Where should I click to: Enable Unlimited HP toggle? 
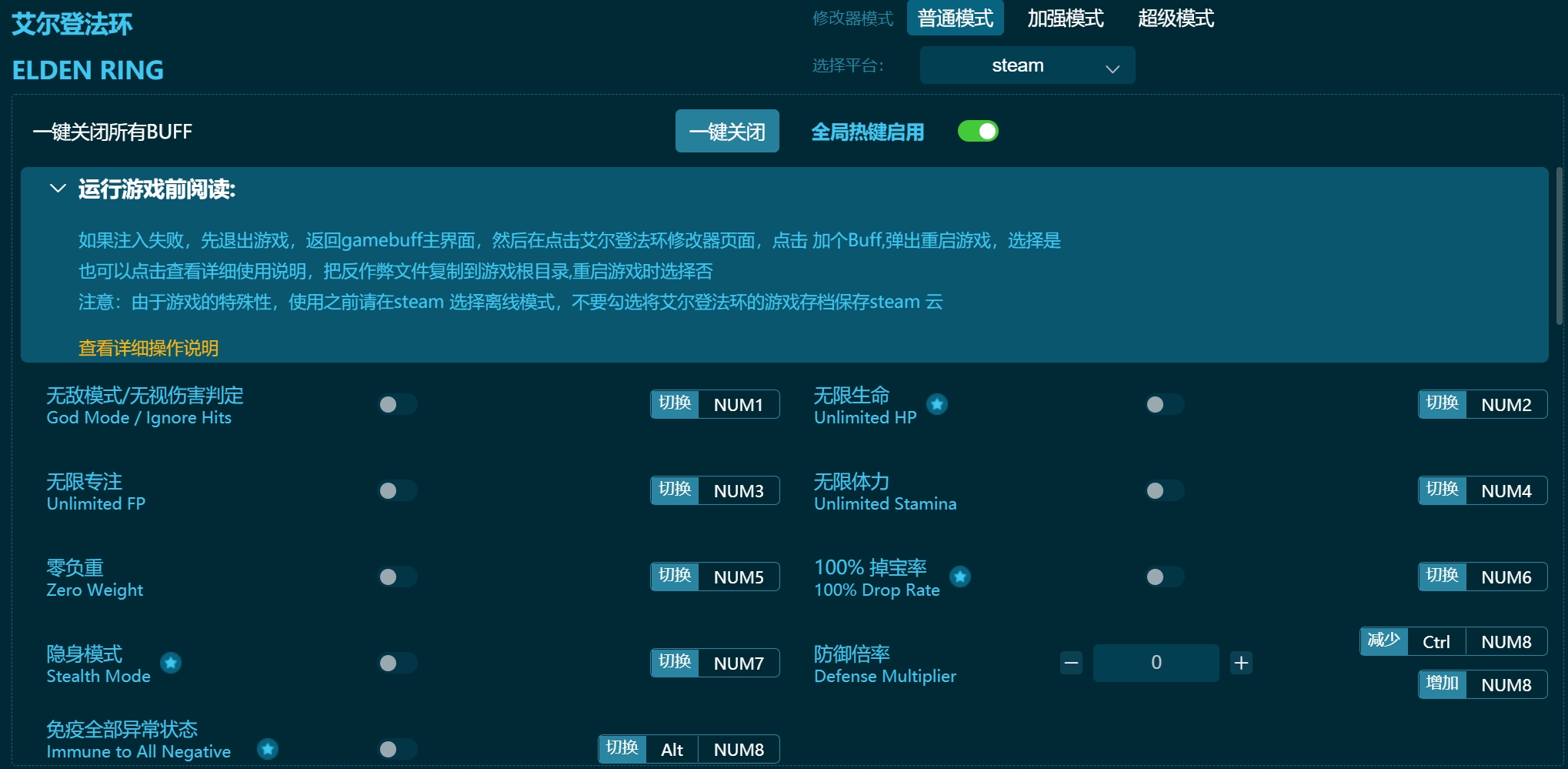[1165, 404]
